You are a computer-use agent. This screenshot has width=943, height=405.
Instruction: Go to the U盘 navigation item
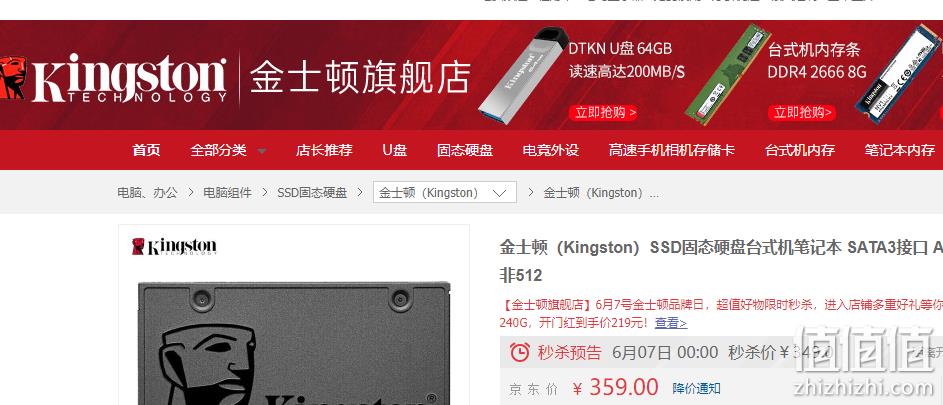(x=395, y=150)
